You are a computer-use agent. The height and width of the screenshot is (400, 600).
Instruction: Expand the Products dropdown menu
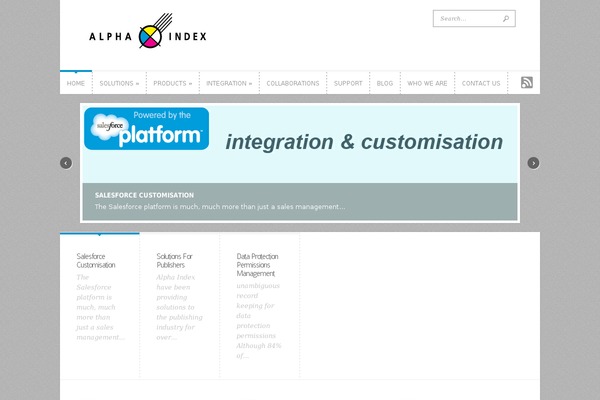[173, 83]
